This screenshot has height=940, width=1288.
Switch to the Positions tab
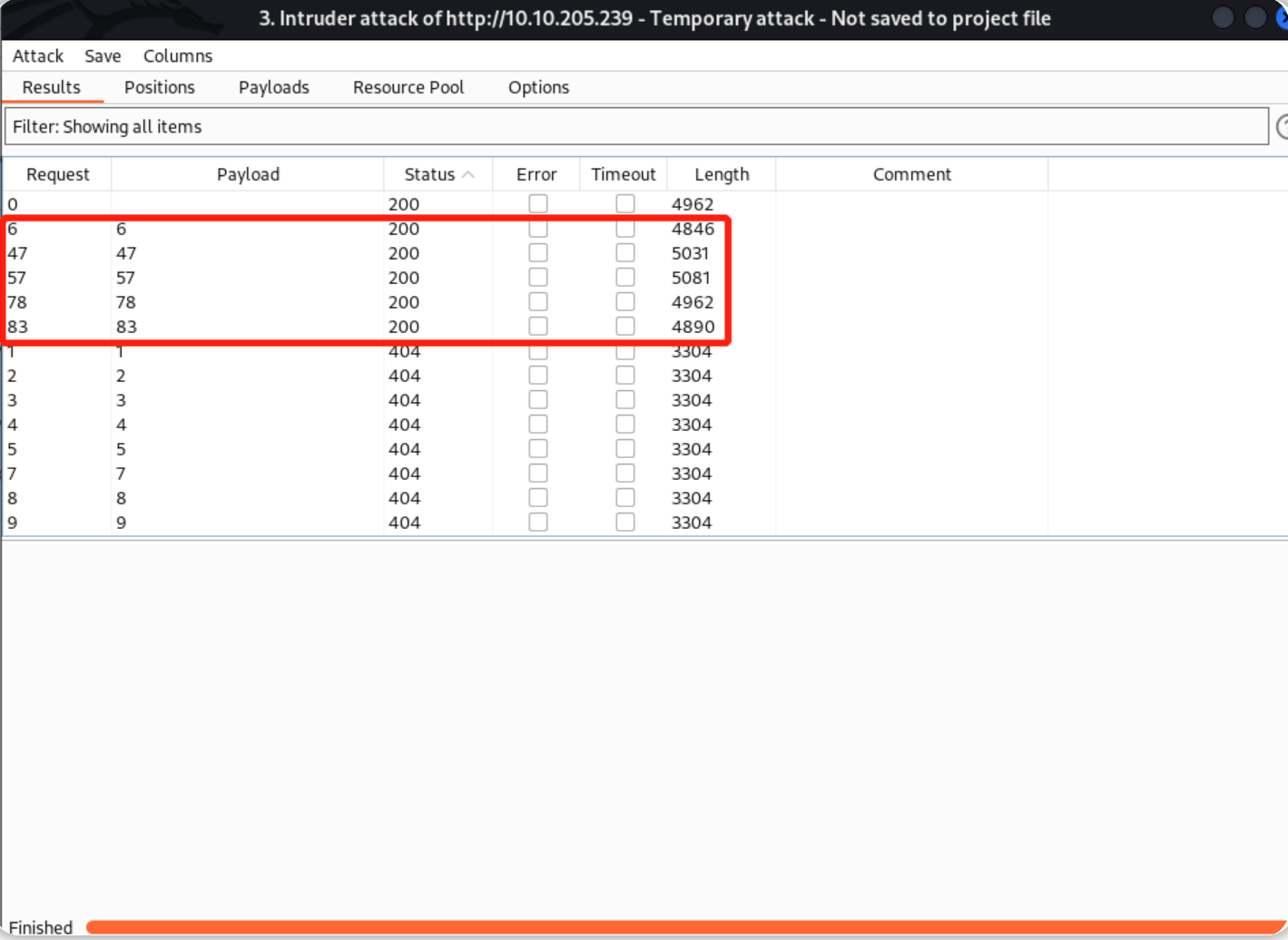tap(160, 87)
